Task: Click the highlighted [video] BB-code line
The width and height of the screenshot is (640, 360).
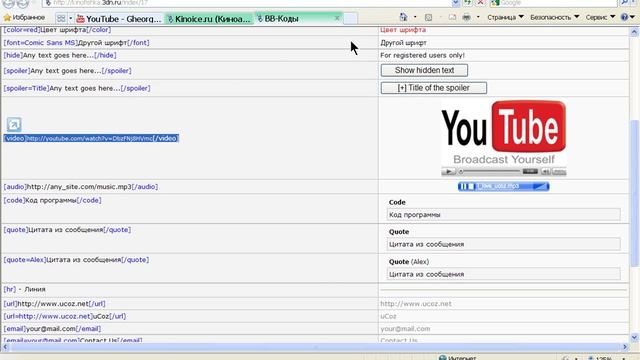Action: coord(91,138)
